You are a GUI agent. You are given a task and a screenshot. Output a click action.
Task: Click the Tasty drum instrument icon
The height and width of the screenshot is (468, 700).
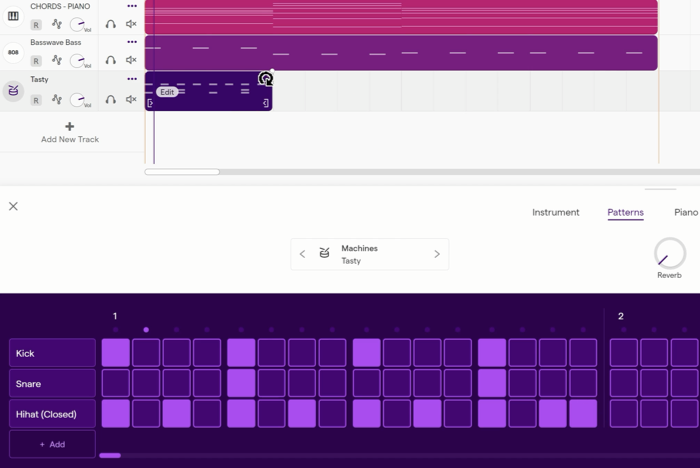pyautogui.click(x=13, y=91)
